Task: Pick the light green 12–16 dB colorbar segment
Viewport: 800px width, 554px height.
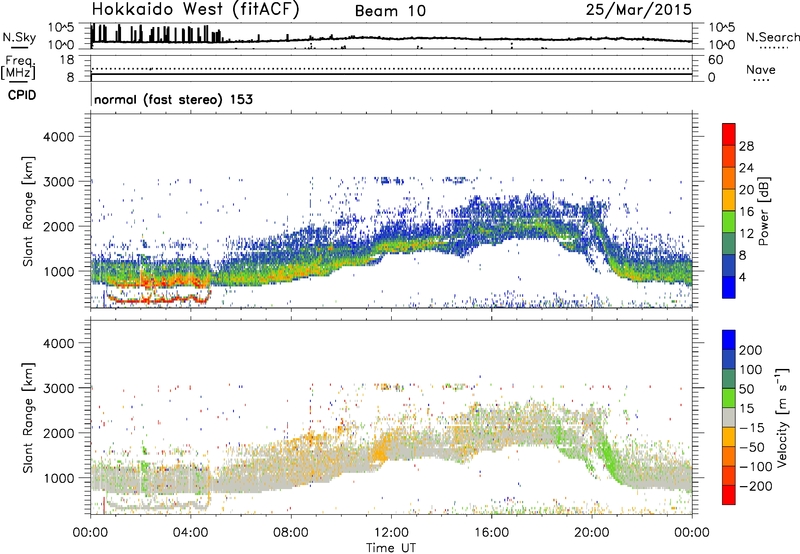Action: [x=729, y=222]
